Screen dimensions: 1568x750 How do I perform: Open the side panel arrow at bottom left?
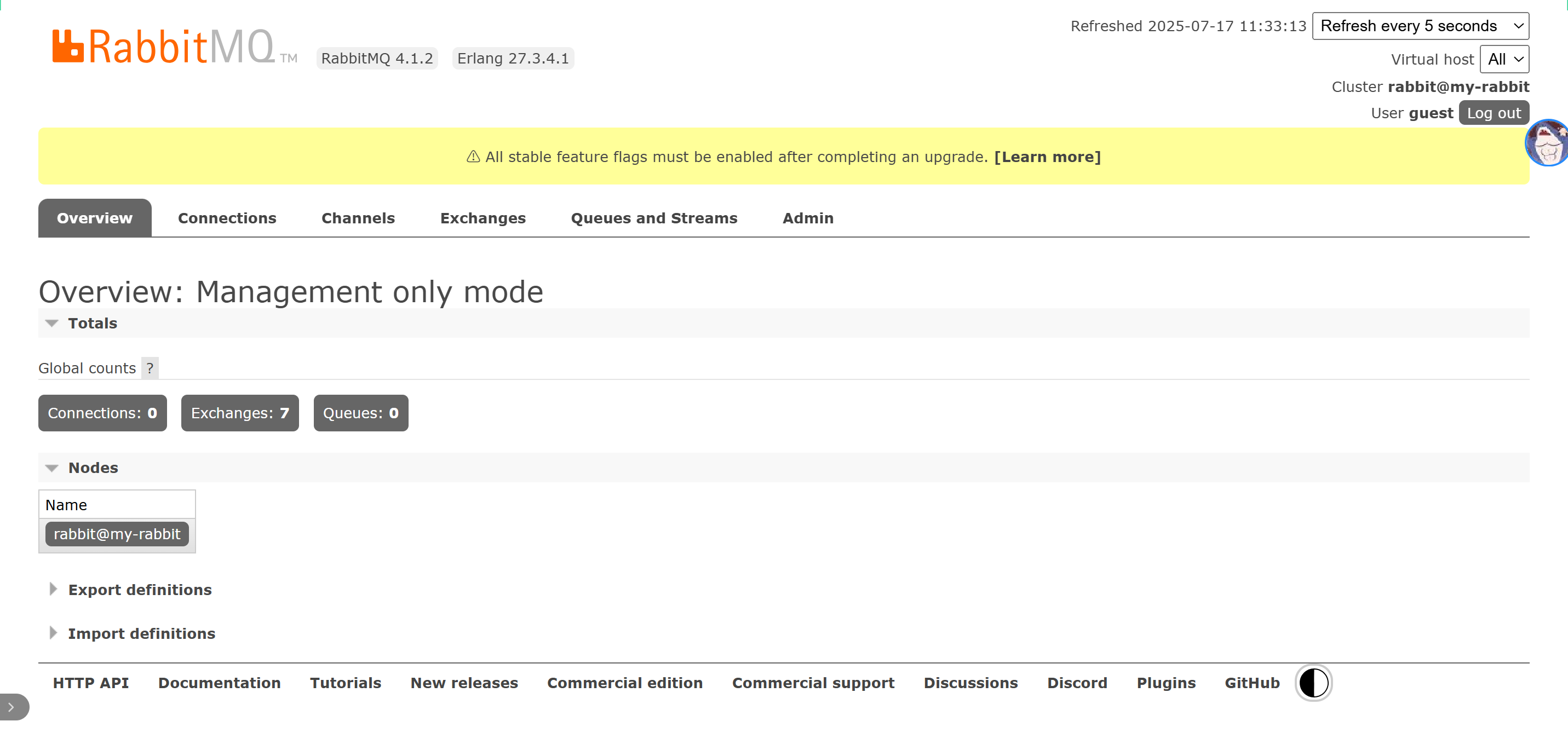pos(13,707)
